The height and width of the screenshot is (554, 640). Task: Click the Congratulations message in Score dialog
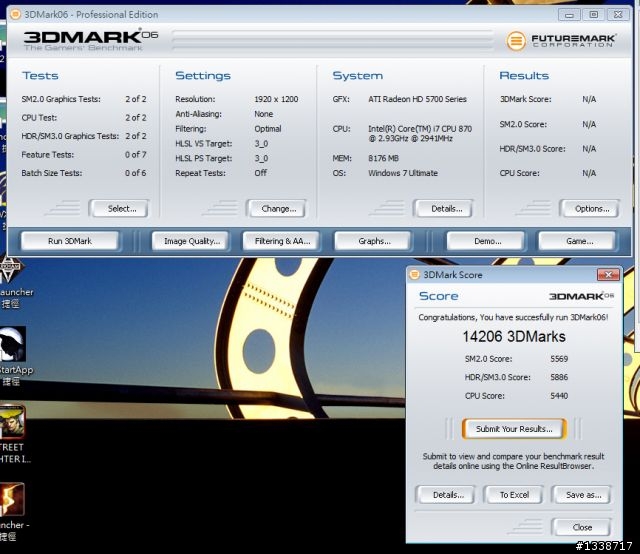[513, 317]
